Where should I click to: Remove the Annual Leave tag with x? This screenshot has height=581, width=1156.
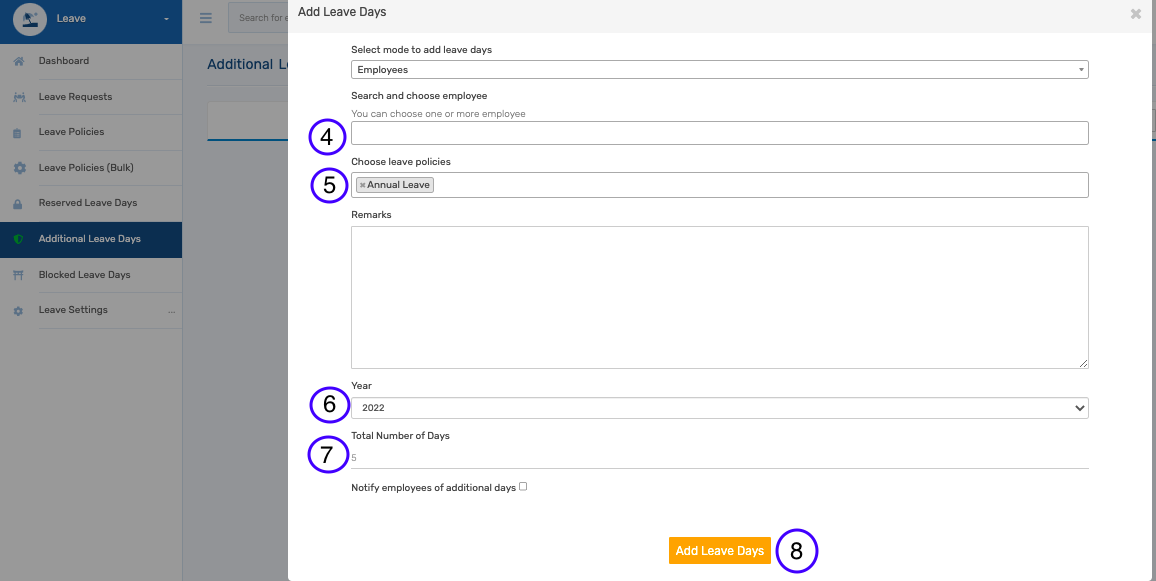(x=362, y=185)
